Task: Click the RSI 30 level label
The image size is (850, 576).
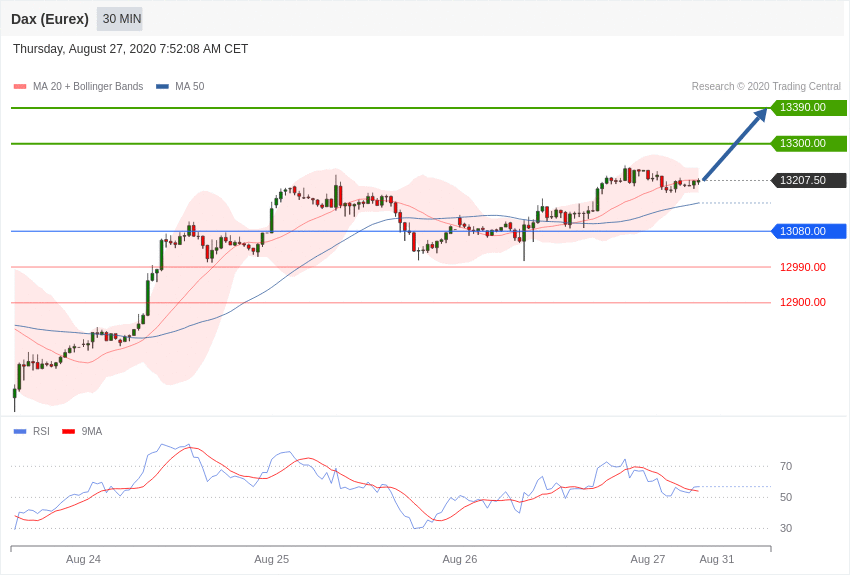Action: tap(786, 528)
